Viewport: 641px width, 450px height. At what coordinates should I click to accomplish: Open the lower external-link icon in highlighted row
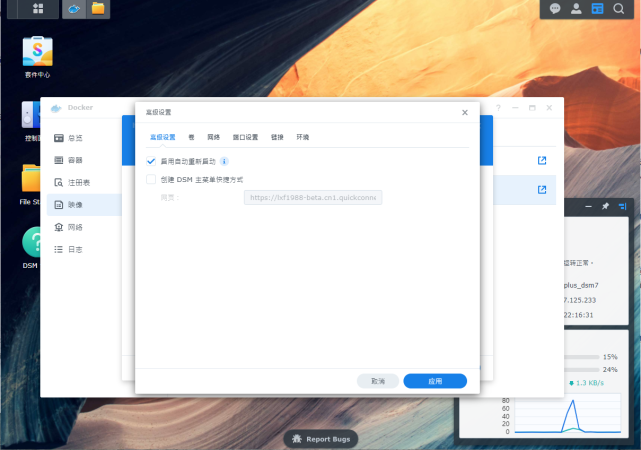[542, 190]
